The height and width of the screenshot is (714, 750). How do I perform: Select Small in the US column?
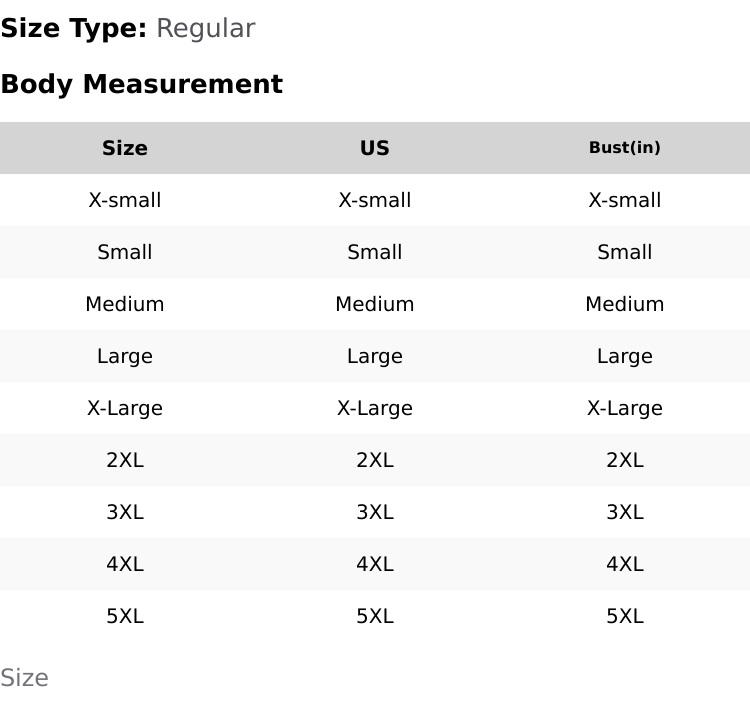click(375, 252)
